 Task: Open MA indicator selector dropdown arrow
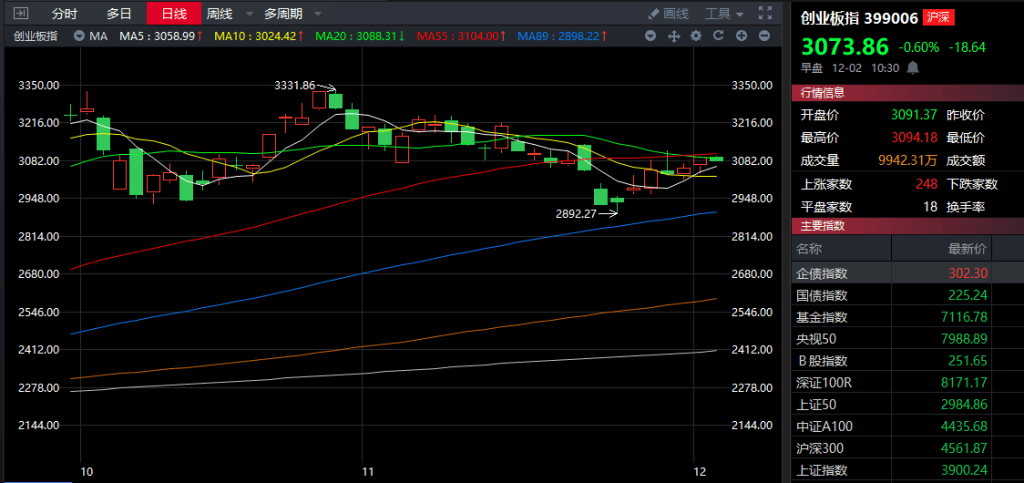79,36
